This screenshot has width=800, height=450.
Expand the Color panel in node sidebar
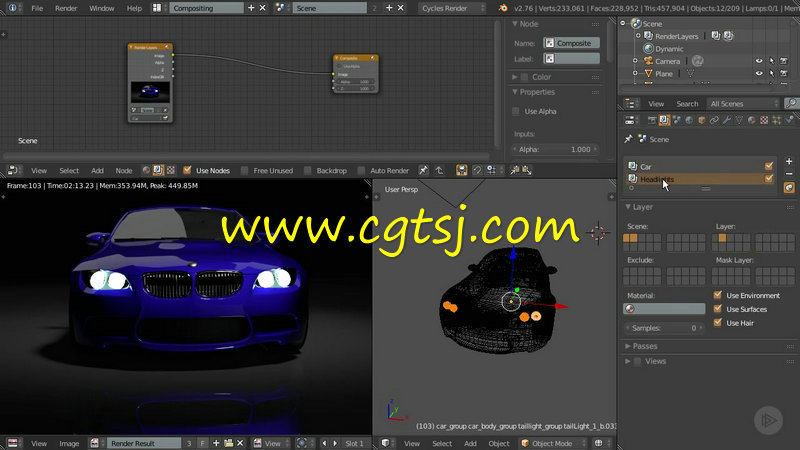point(514,77)
